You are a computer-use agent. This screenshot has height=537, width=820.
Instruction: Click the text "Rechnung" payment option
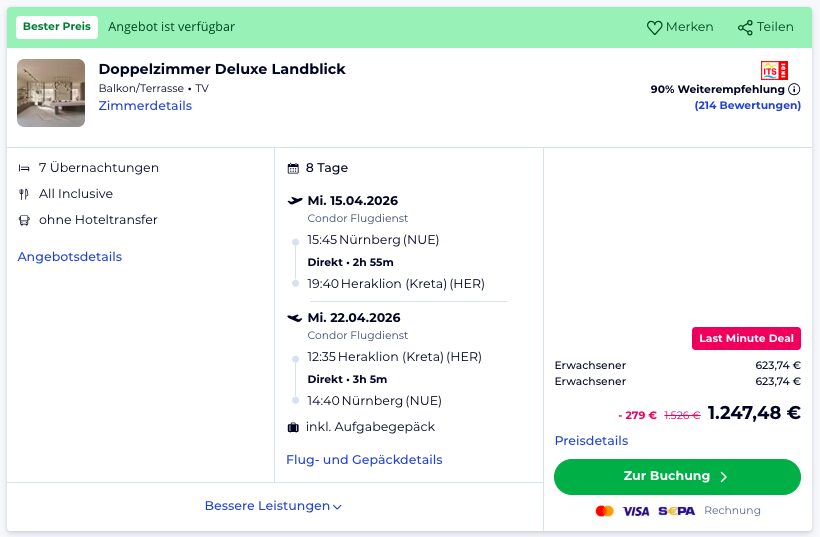pos(732,510)
